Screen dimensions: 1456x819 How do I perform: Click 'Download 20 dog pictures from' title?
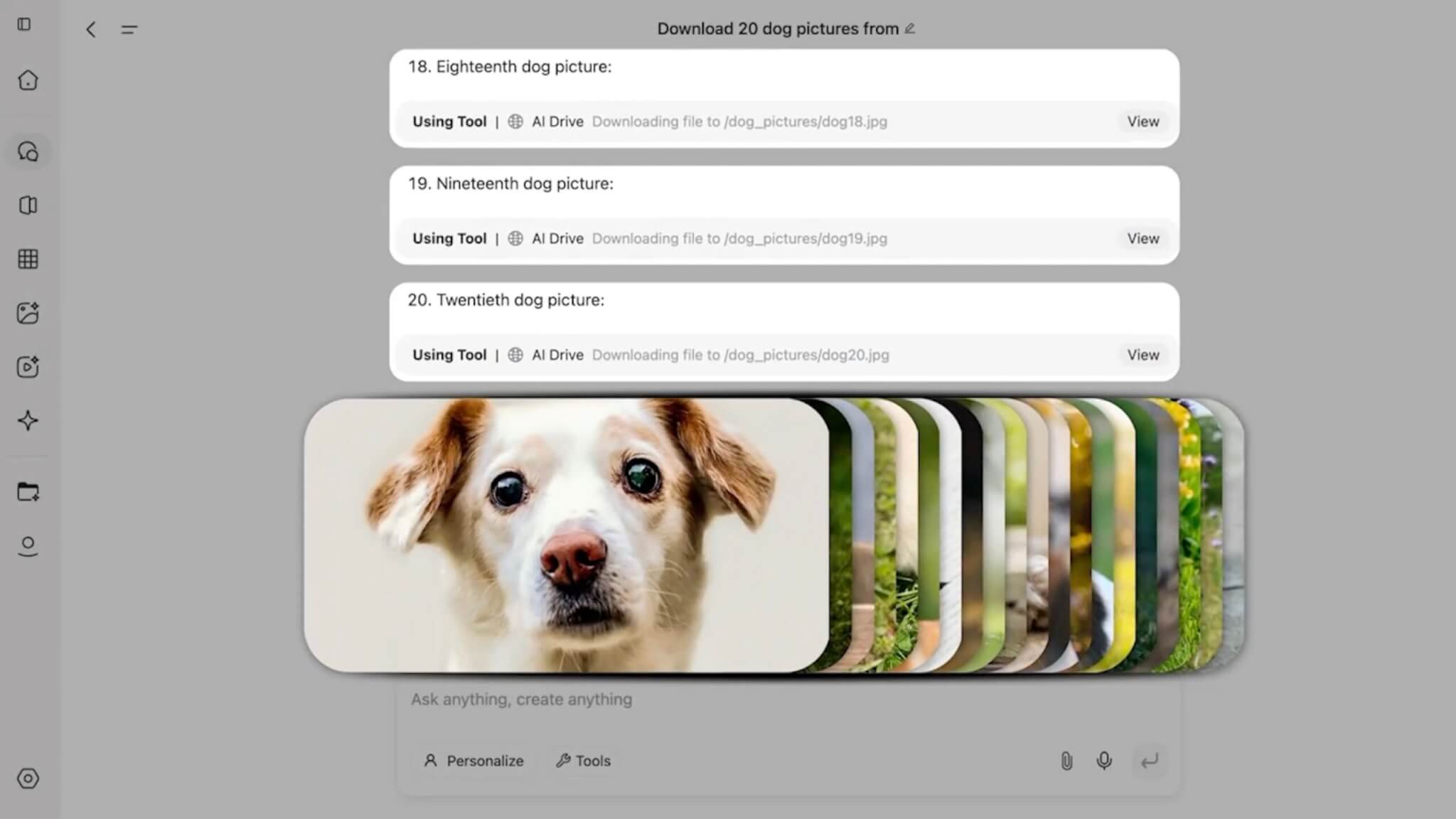point(778,28)
